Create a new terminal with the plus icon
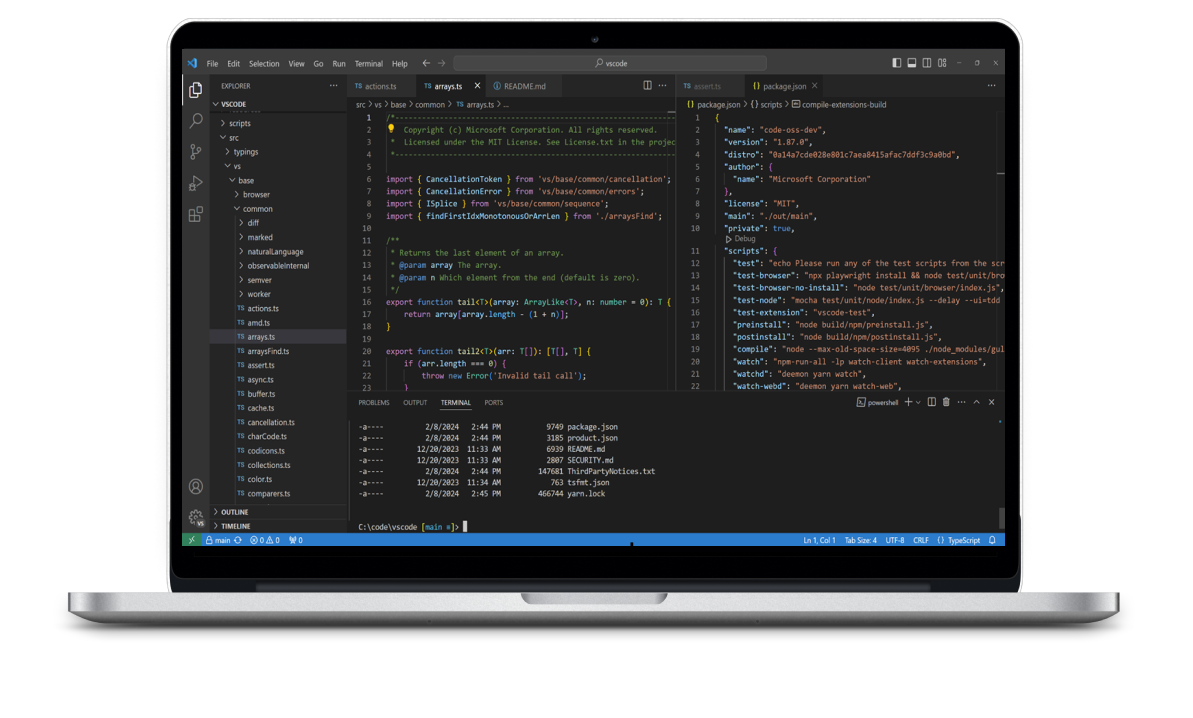This screenshot has height=718, width=1193. [x=908, y=402]
